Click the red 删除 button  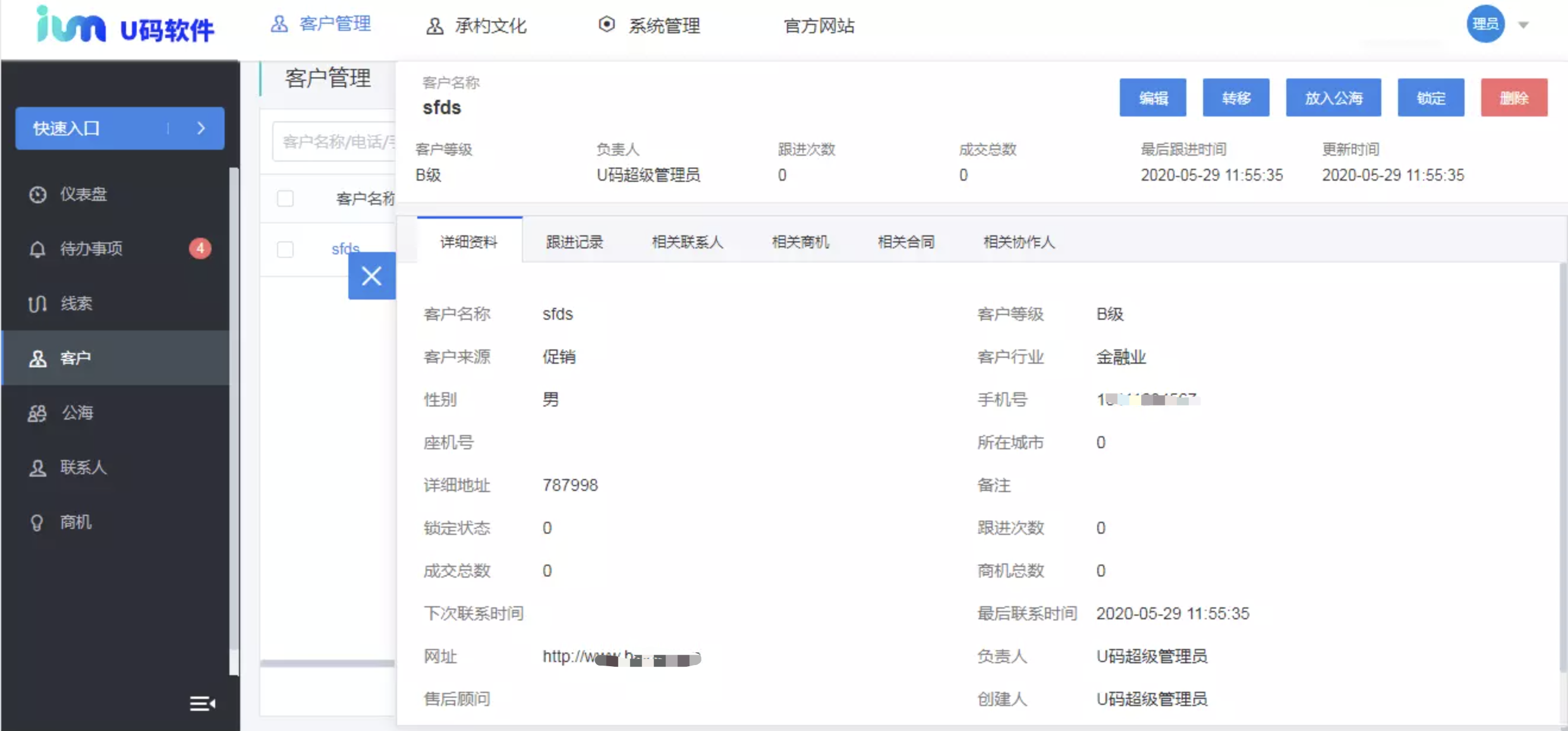1514,97
